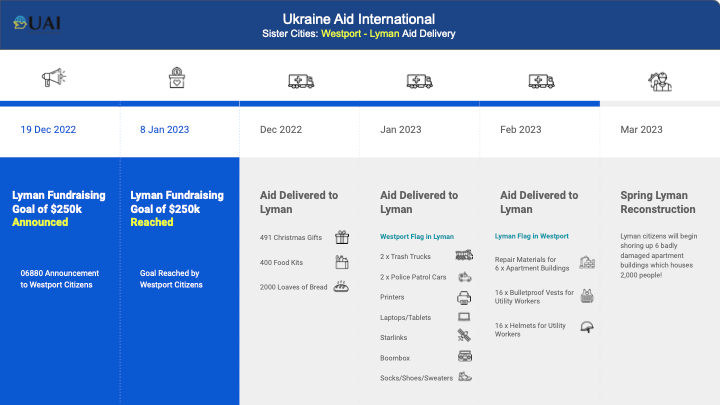Click '16 x Helmets for Utility Workers'
This screenshot has width=720, height=405.
(530, 330)
